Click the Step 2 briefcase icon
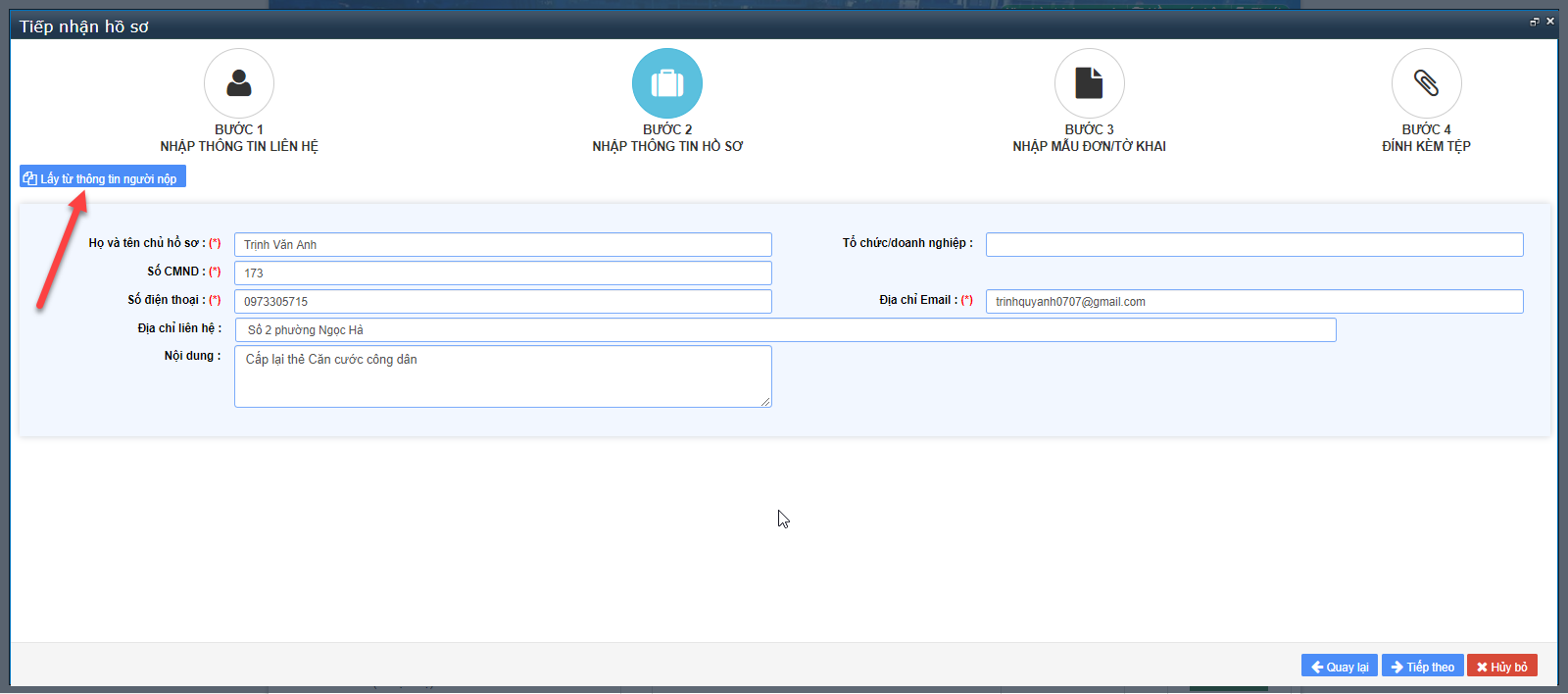1568x694 pixels. [667, 83]
